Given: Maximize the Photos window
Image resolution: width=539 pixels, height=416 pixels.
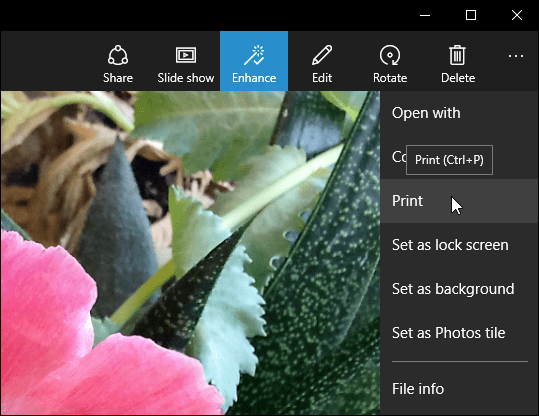Looking at the screenshot, I should [471, 15].
